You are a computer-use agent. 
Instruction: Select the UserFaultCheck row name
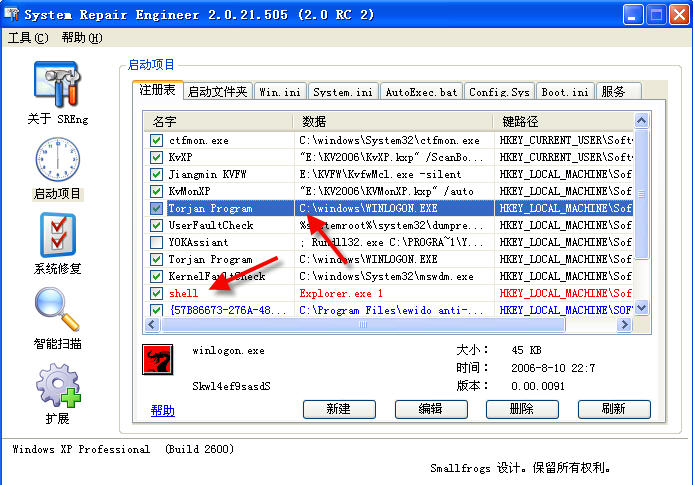pyautogui.click(x=210, y=225)
